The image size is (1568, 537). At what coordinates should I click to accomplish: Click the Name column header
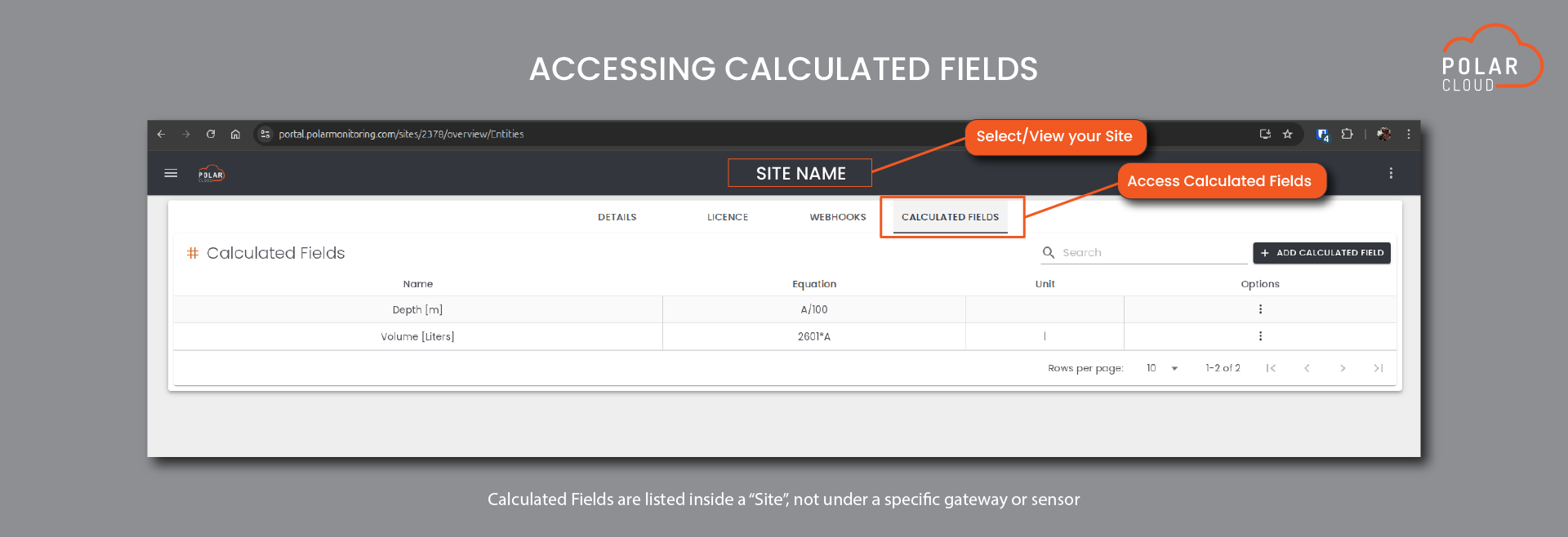tap(417, 284)
